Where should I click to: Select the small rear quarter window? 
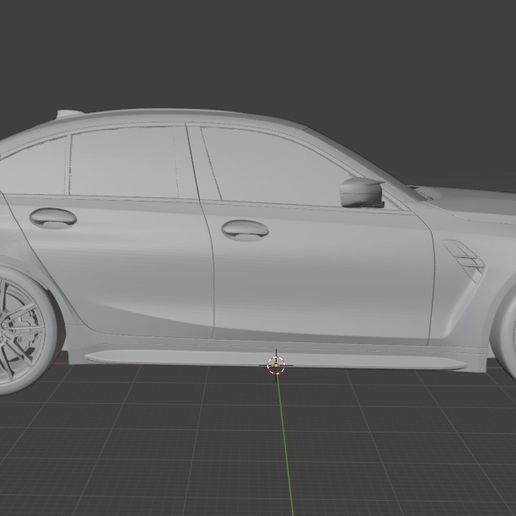pyautogui.click(x=33, y=167)
